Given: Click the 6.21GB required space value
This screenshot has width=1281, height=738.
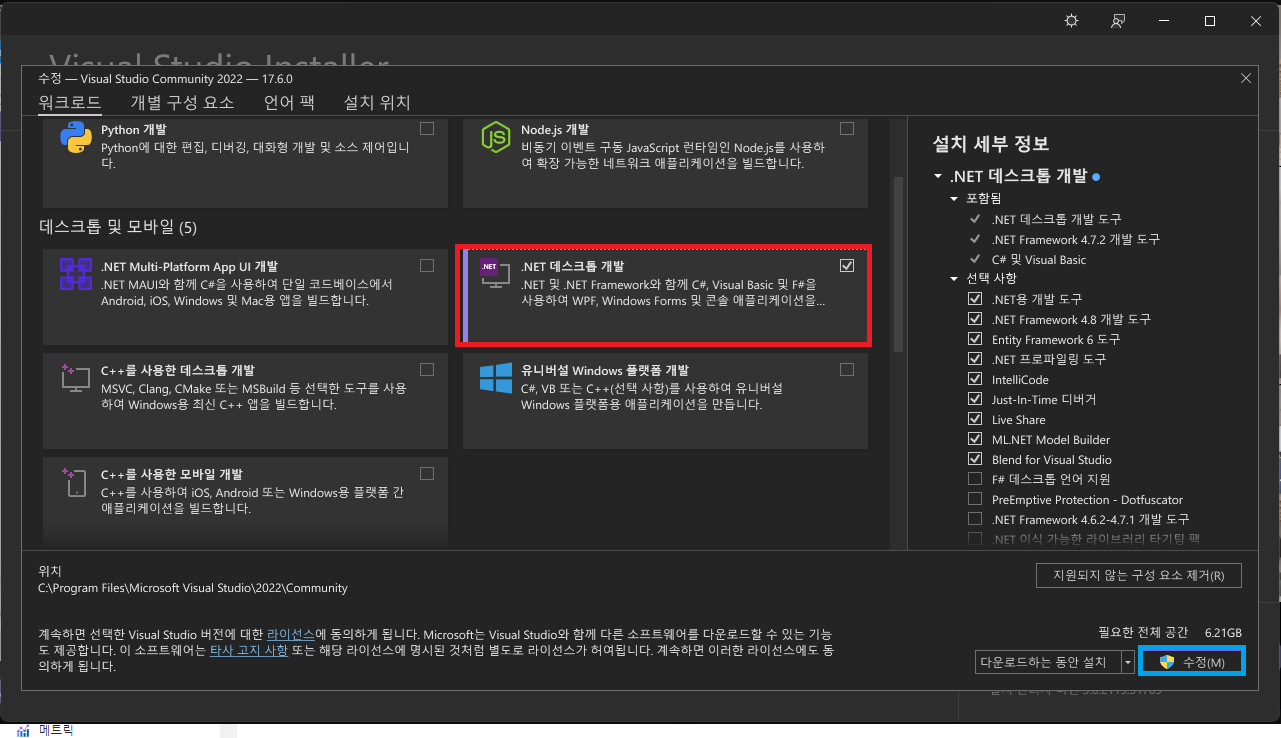Looking at the screenshot, I should pos(1223,633).
